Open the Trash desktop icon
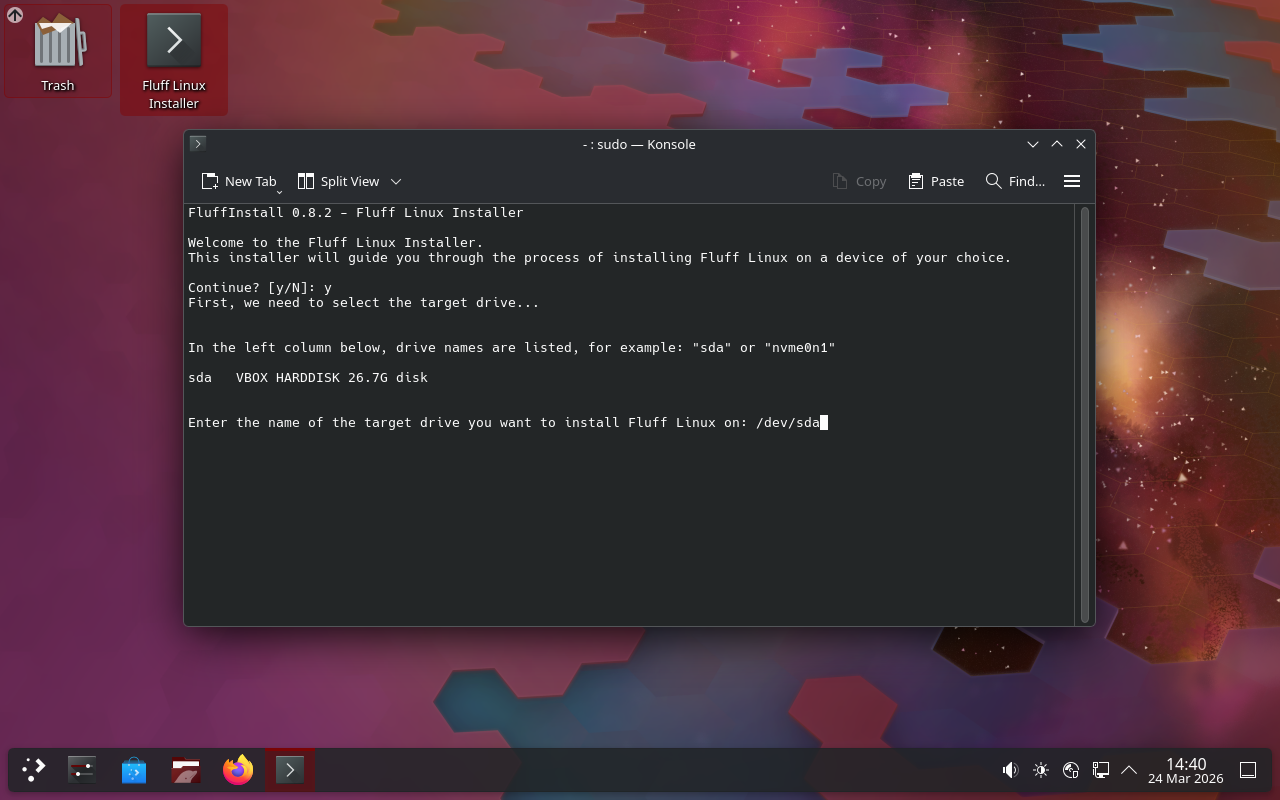 58,52
